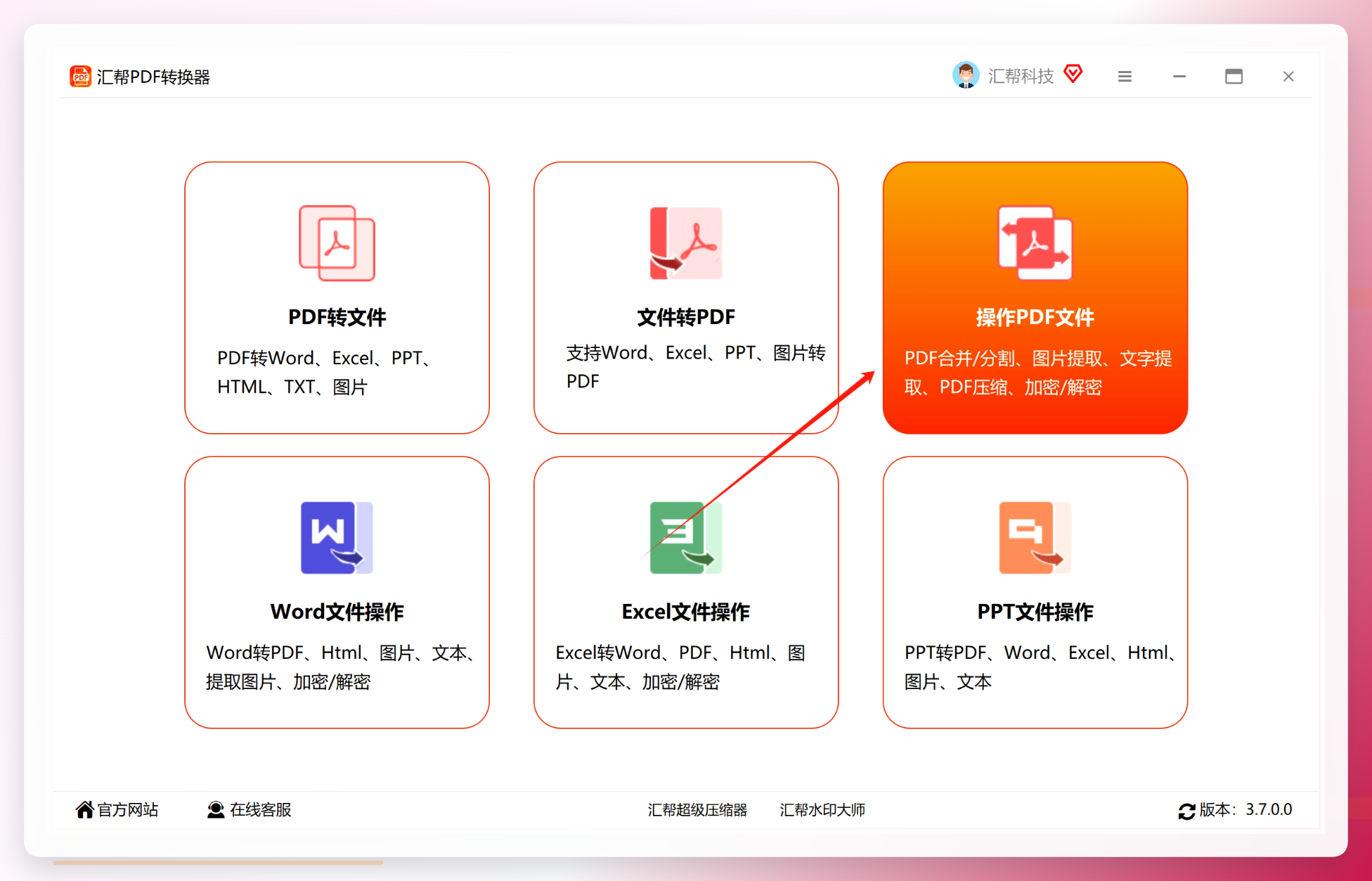Click the 版本: 3.7.0.0 text
Image resolution: width=1372 pixels, height=881 pixels.
(x=1245, y=810)
